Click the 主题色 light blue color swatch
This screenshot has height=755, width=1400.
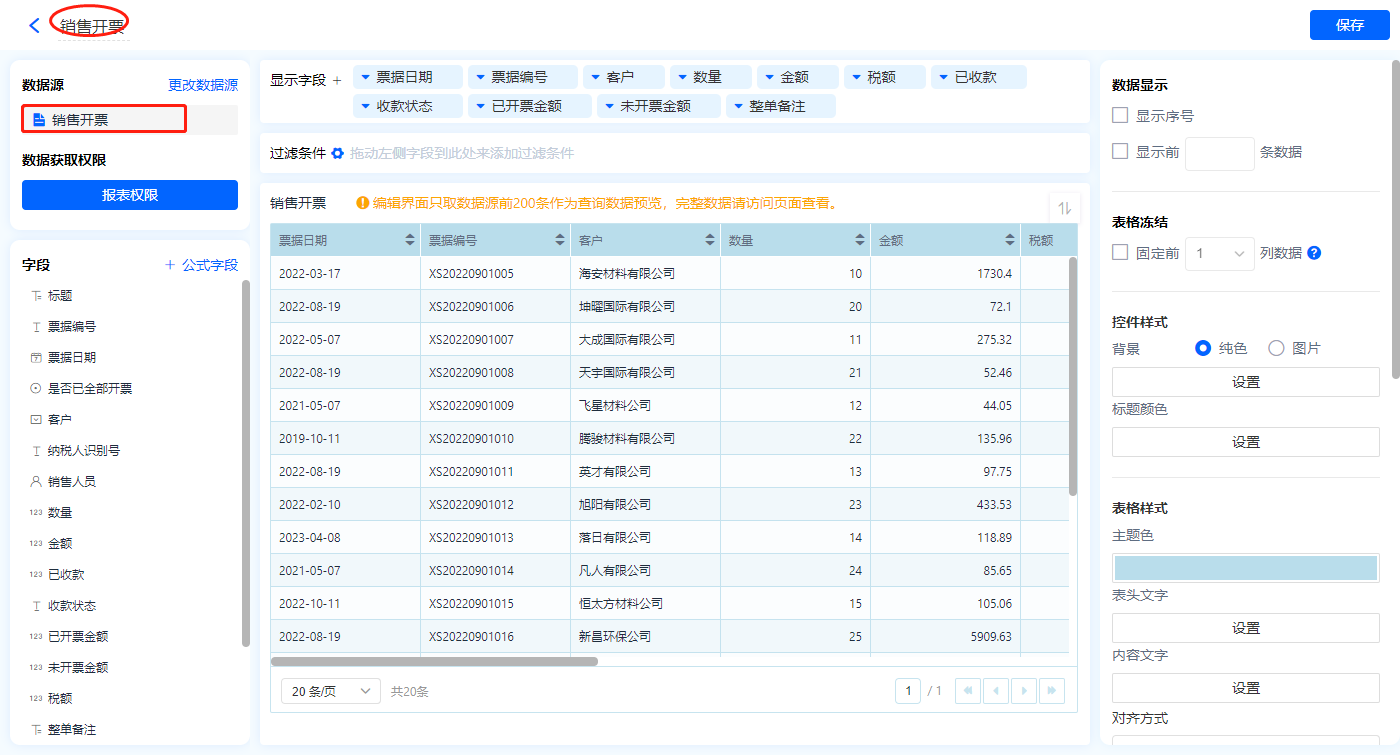coord(1245,568)
